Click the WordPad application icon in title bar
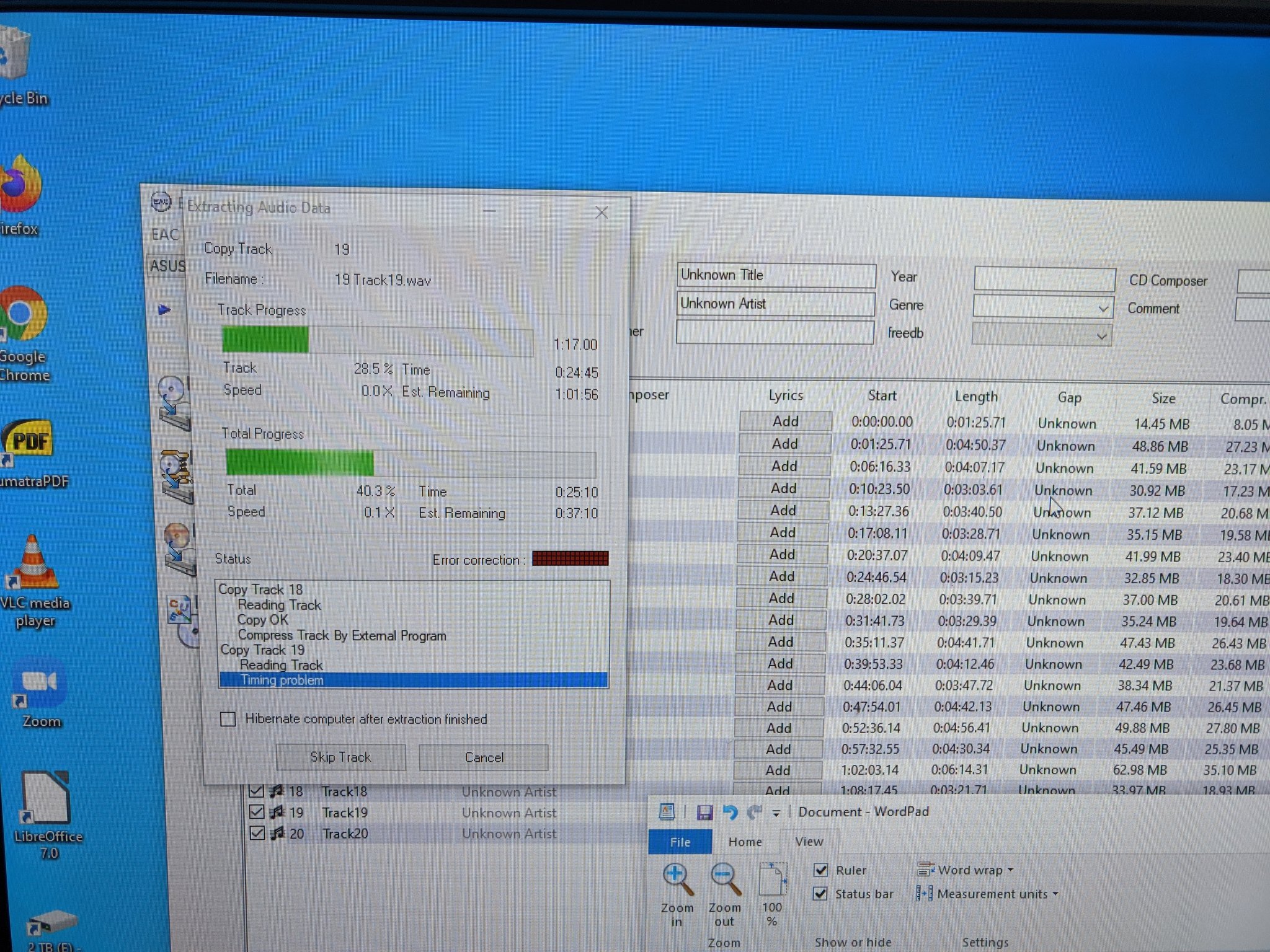The height and width of the screenshot is (952, 1270). tap(667, 811)
